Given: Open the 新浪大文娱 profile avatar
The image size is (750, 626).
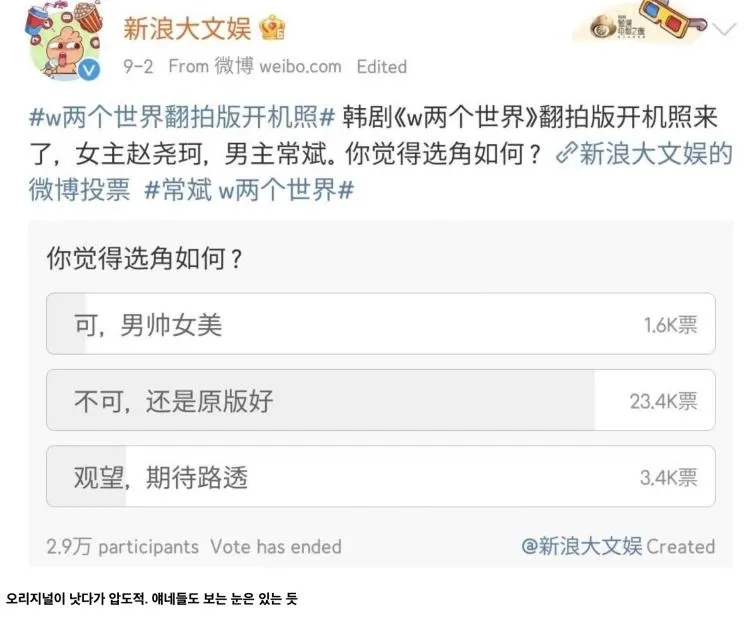Looking at the screenshot, I should coord(63,41).
